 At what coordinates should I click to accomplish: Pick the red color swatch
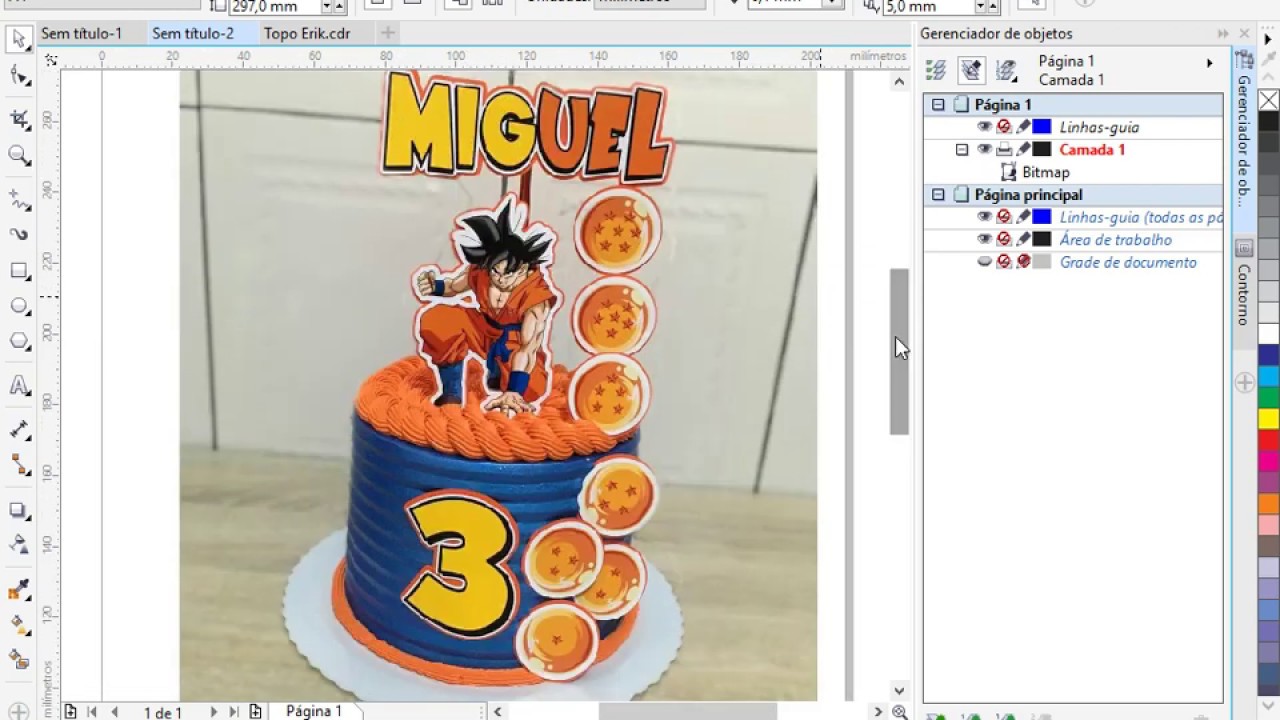1268,440
